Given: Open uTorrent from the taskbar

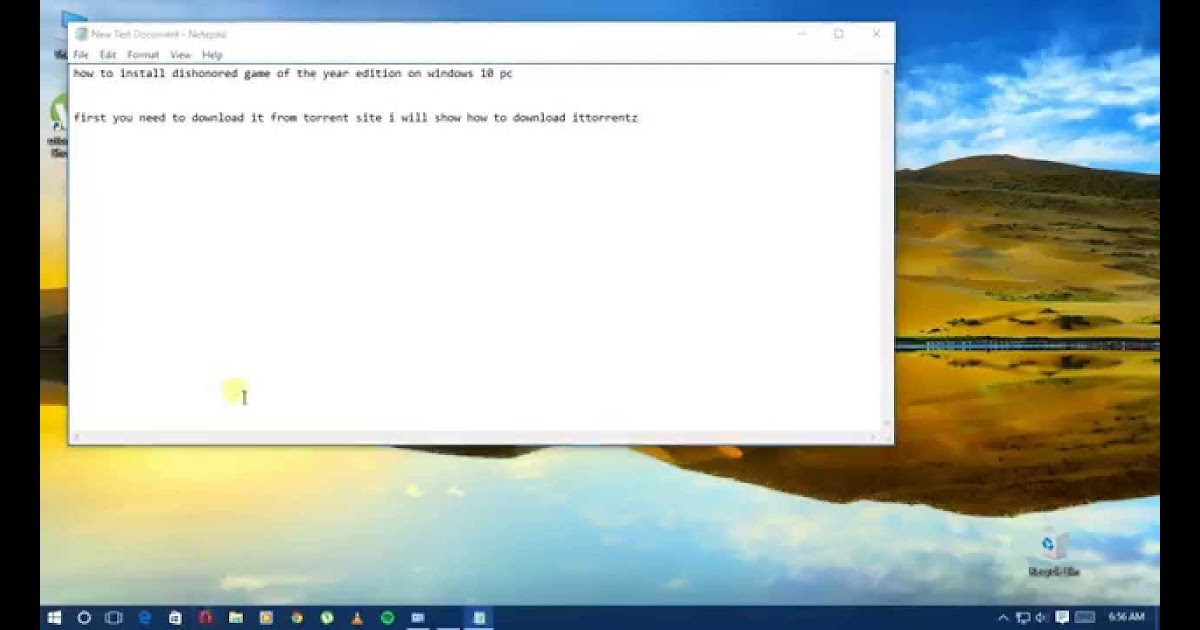Looking at the screenshot, I should pos(327,618).
